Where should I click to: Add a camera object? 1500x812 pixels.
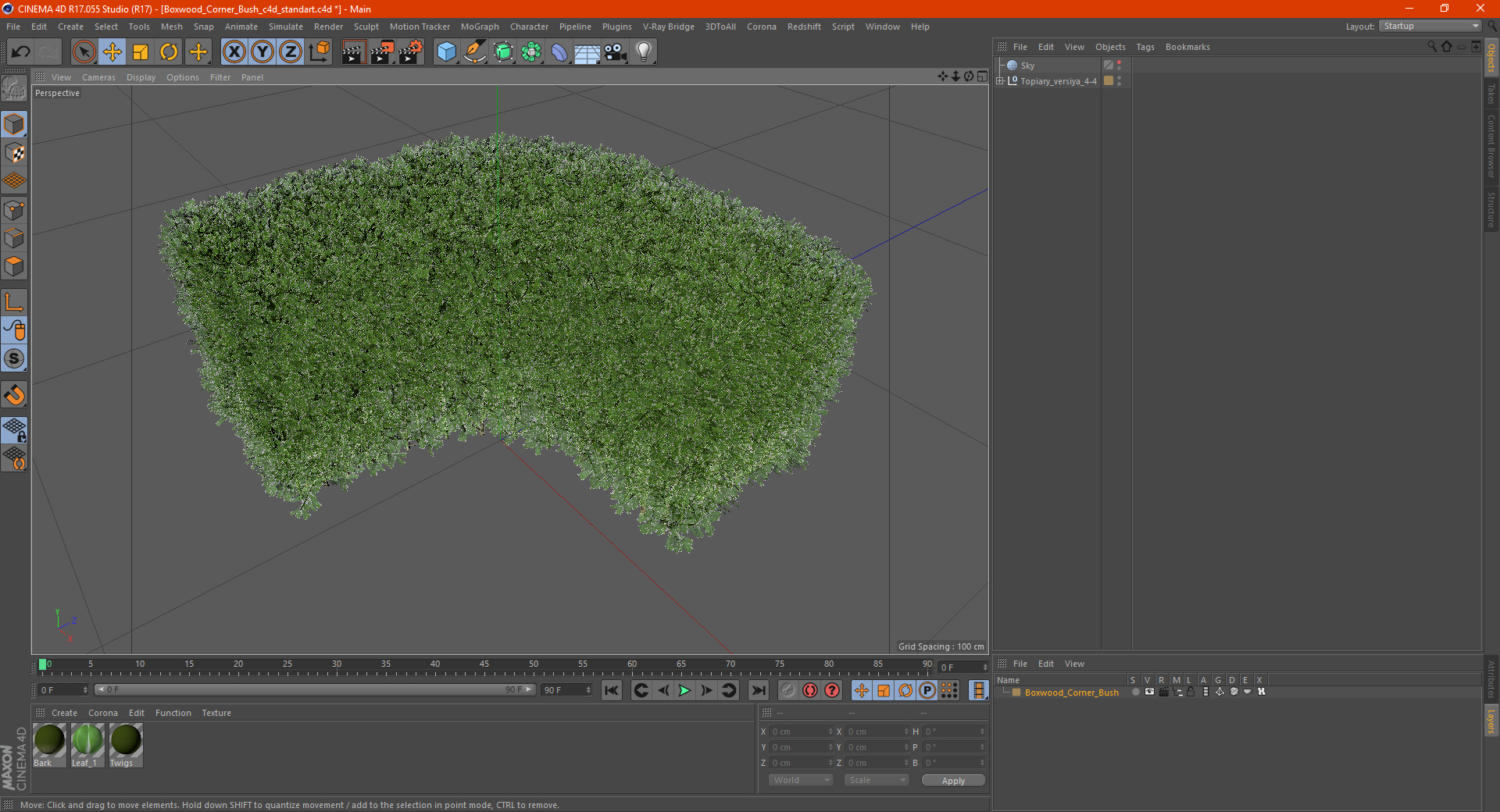click(x=615, y=52)
